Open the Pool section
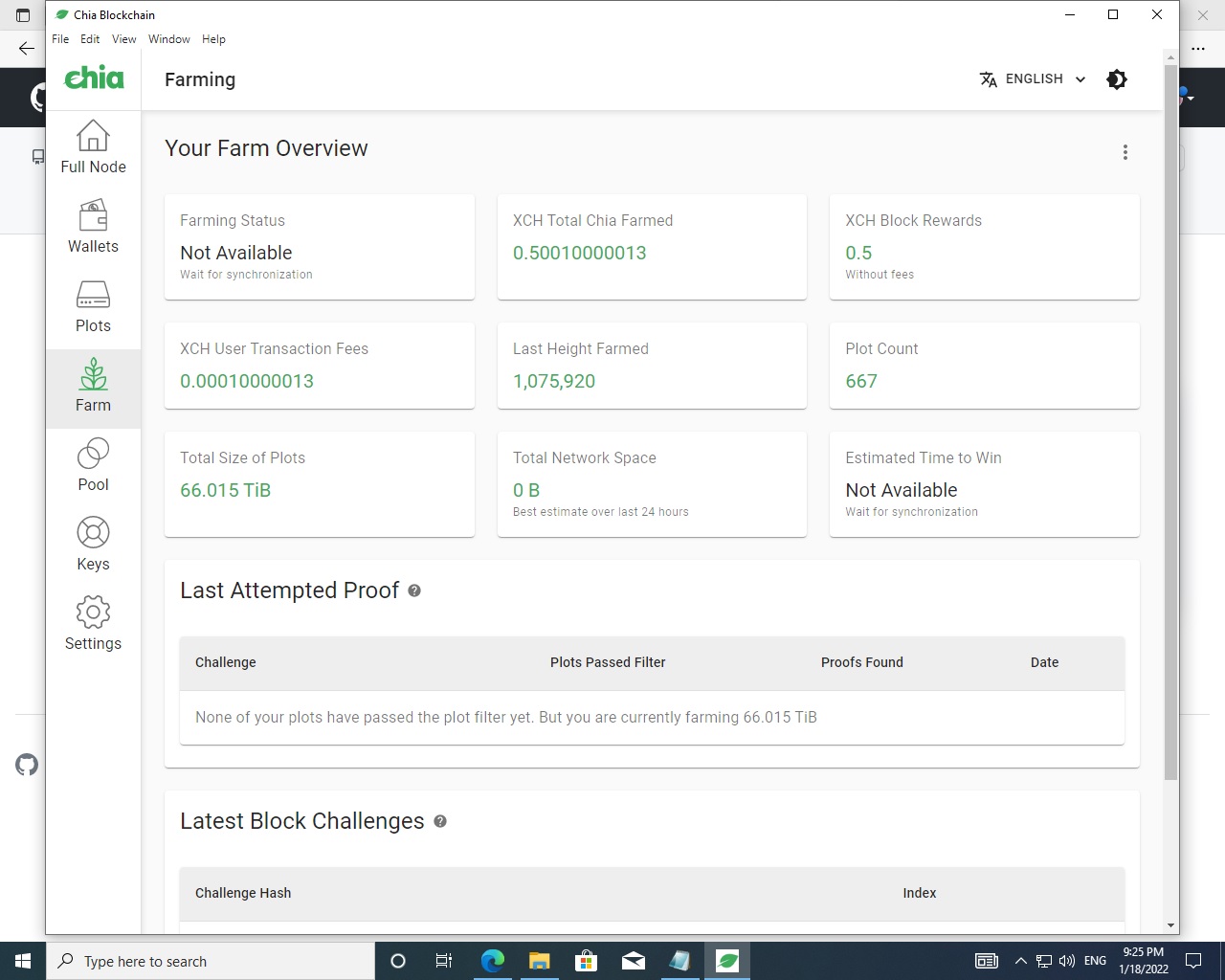1225x980 pixels. (x=93, y=465)
